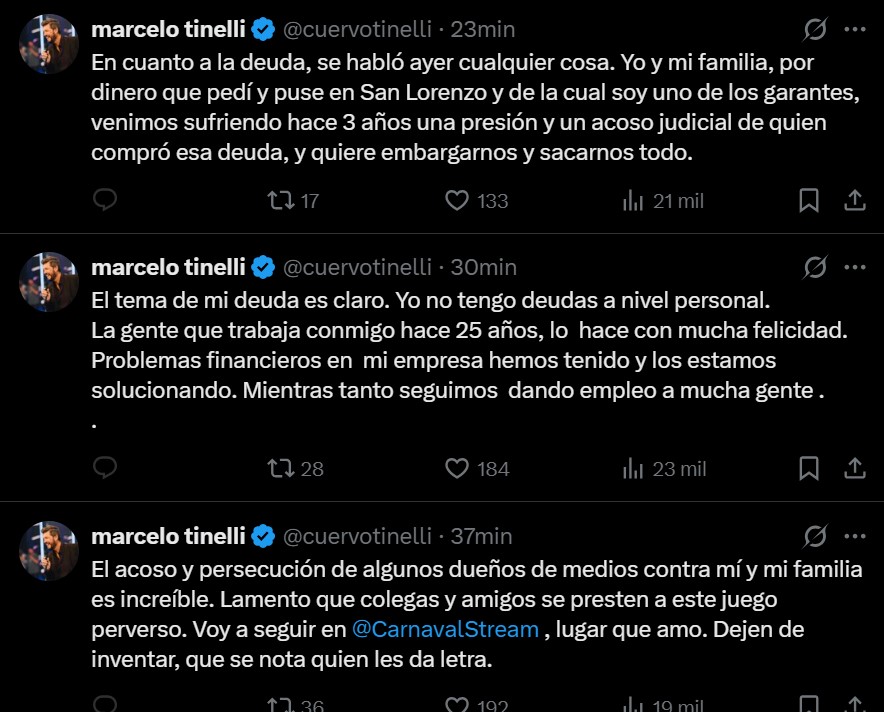Share the 23min-old tweet
884x712 pixels.
point(855,201)
